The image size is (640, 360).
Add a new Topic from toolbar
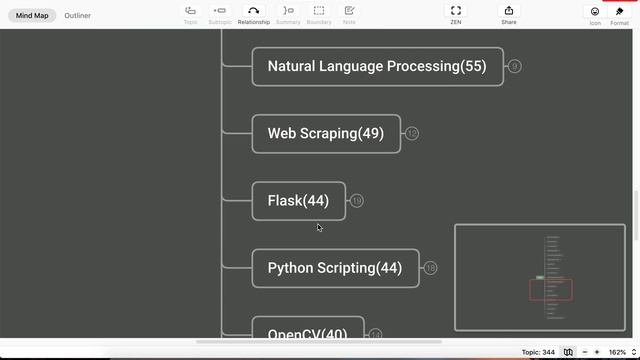tap(190, 15)
